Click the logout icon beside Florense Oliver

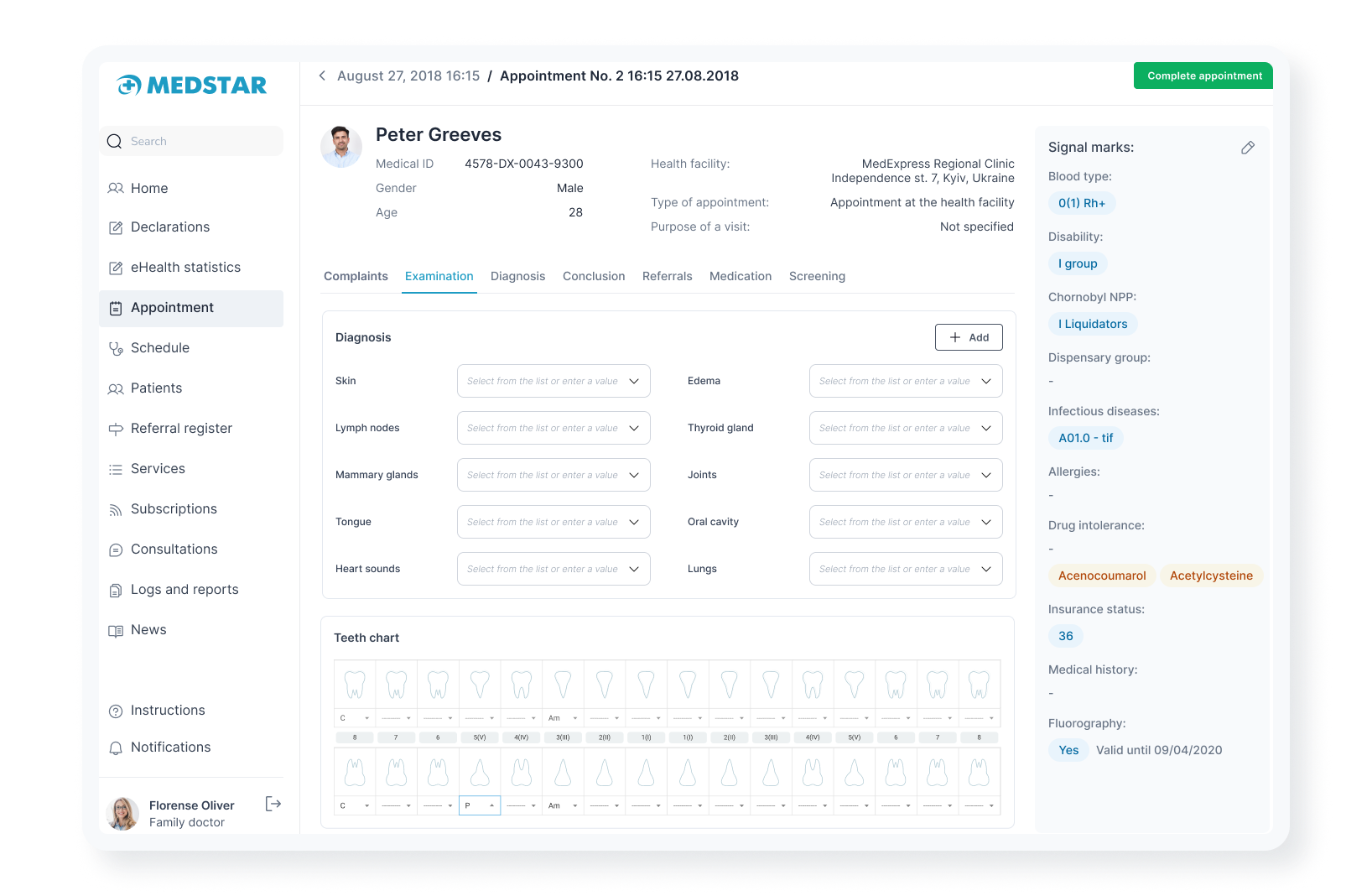coord(273,805)
